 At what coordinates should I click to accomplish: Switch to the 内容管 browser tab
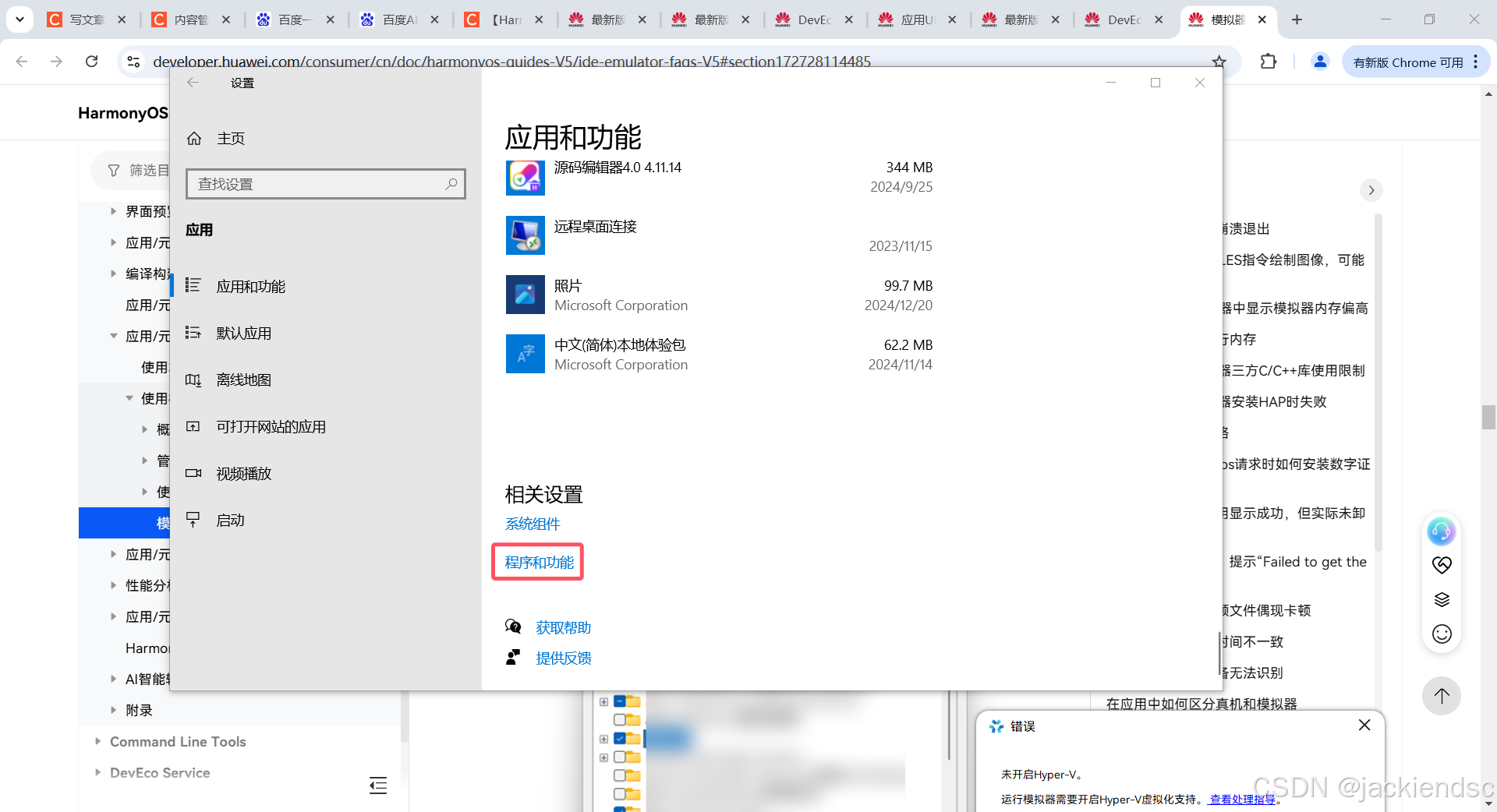click(190, 19)
